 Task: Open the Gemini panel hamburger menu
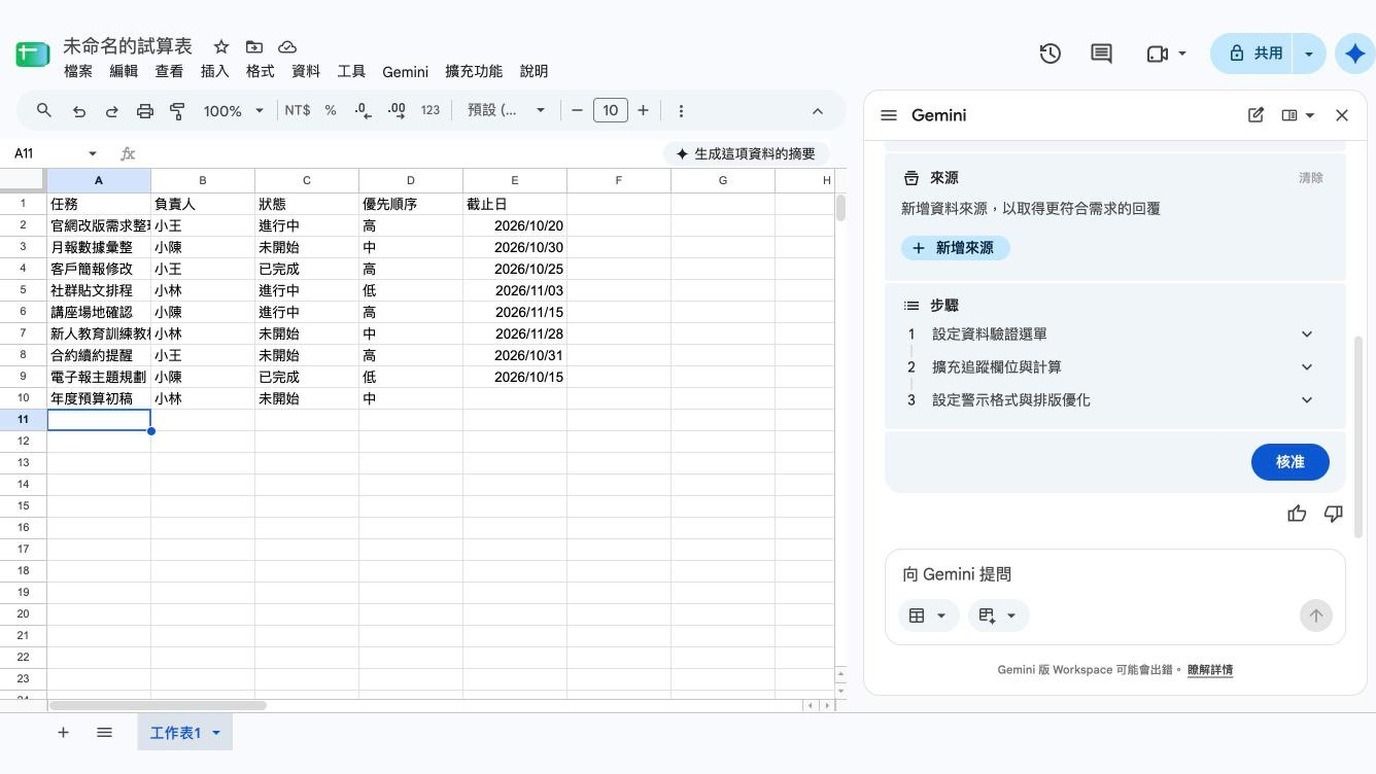(x=888, y=115)
